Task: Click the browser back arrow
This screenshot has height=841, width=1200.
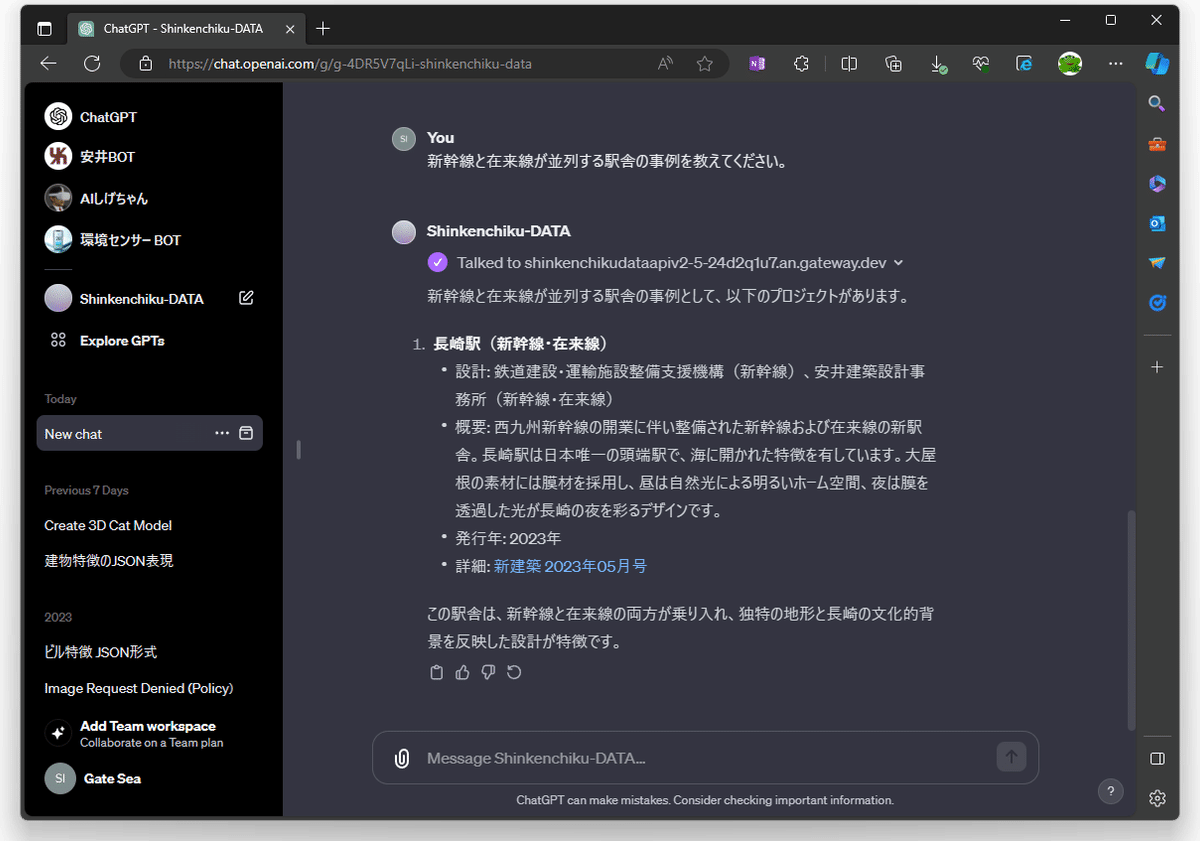Action: [x=48, y=64]
